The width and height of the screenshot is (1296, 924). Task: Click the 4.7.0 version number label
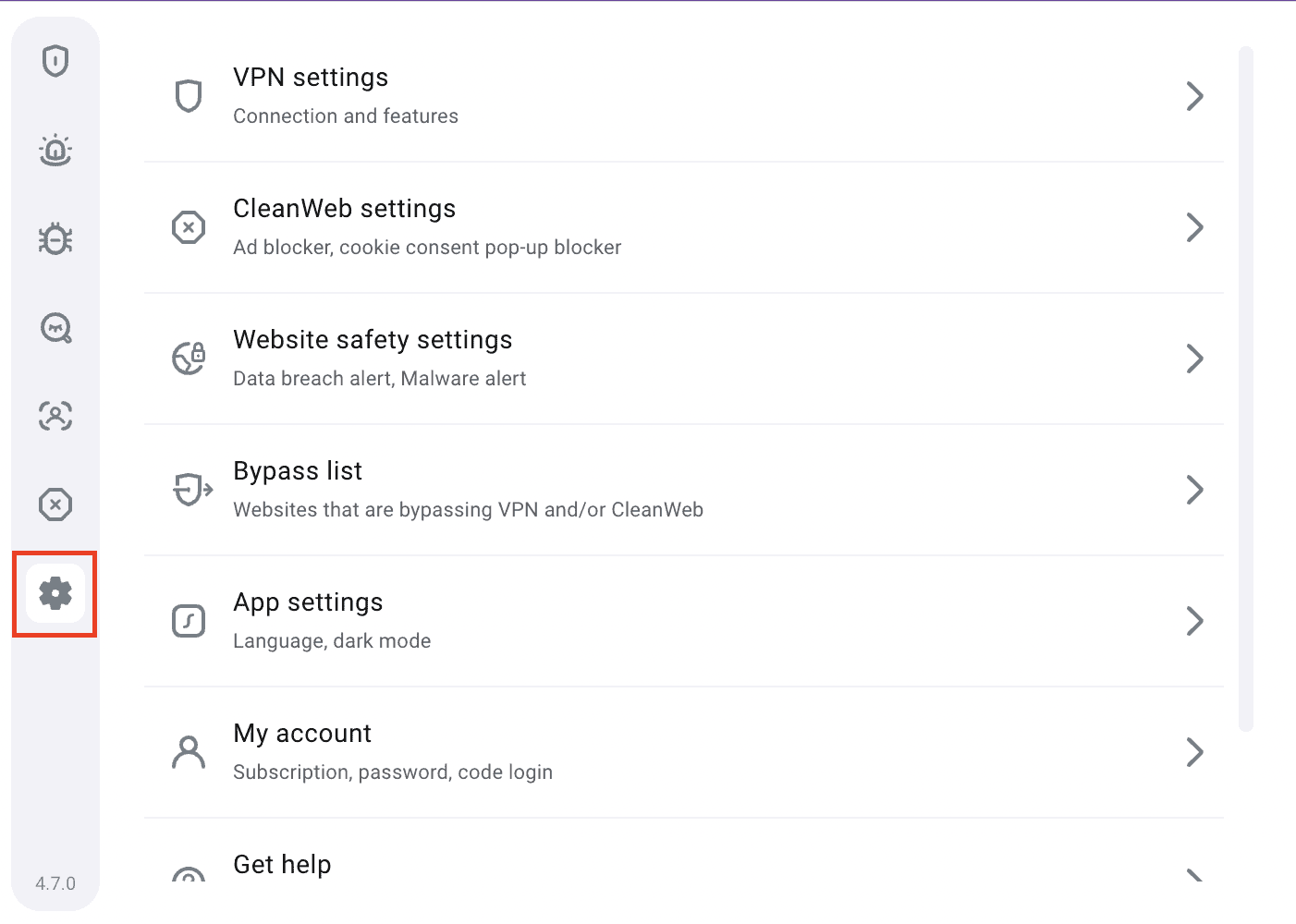click(55, 883)
